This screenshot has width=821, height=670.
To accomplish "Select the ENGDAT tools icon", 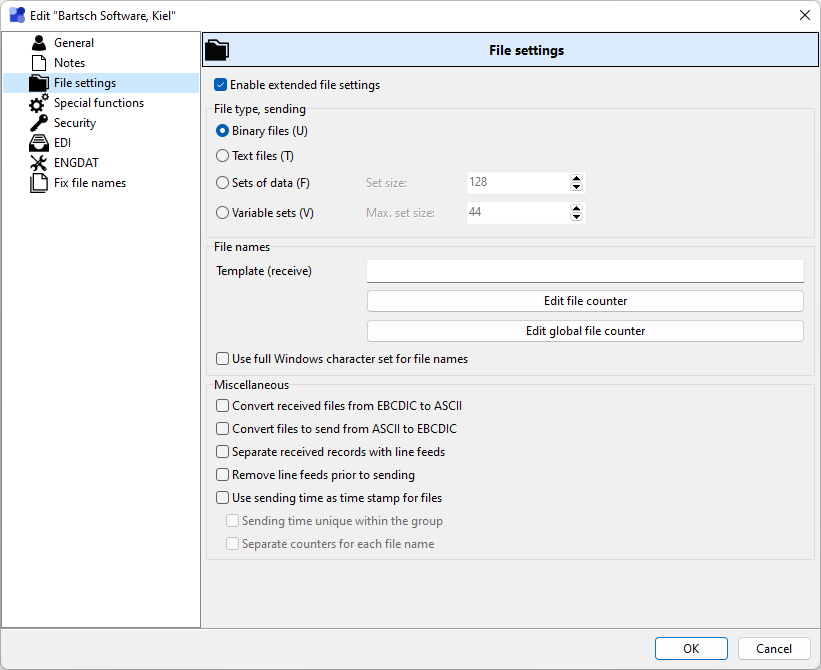I will 38,163.
